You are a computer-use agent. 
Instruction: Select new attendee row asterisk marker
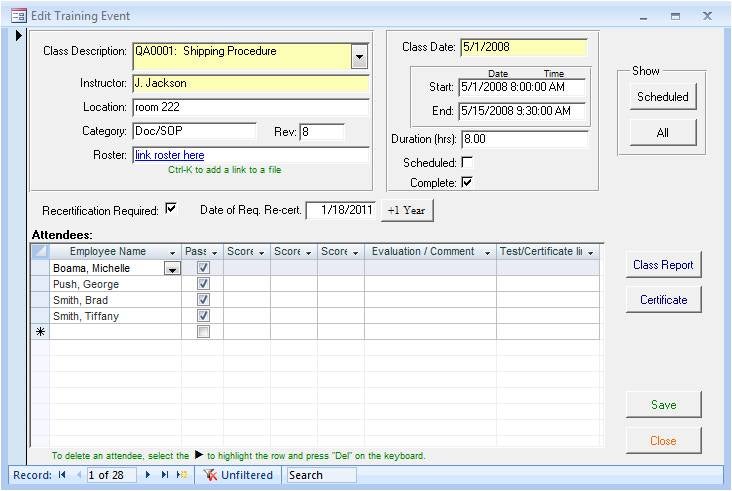point(40,332)
